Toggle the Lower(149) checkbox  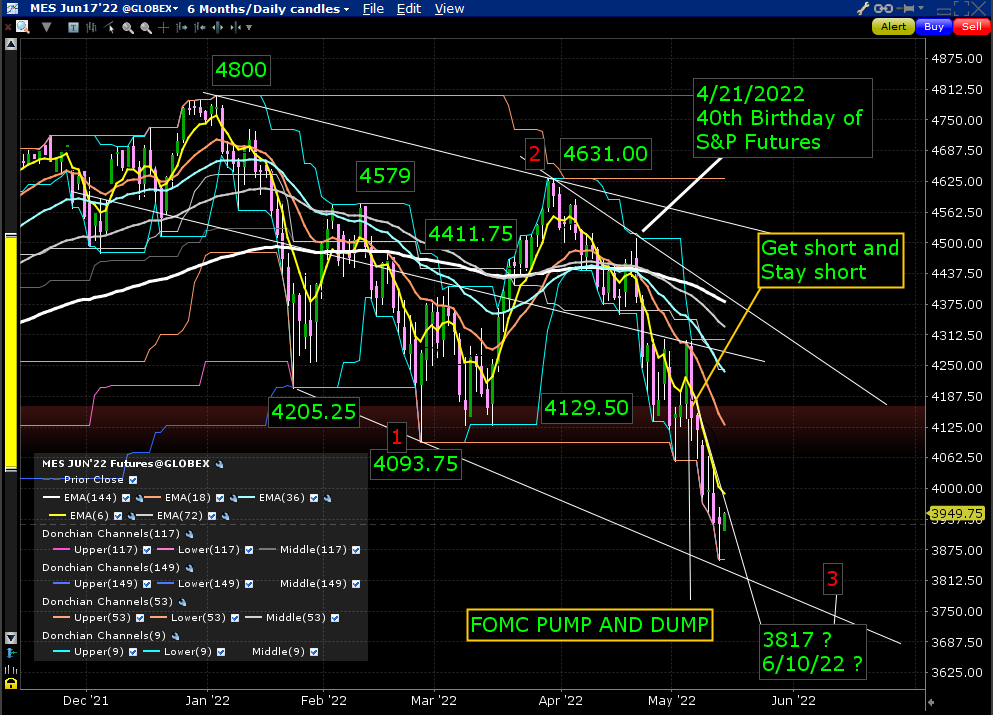tap(249, 585)
